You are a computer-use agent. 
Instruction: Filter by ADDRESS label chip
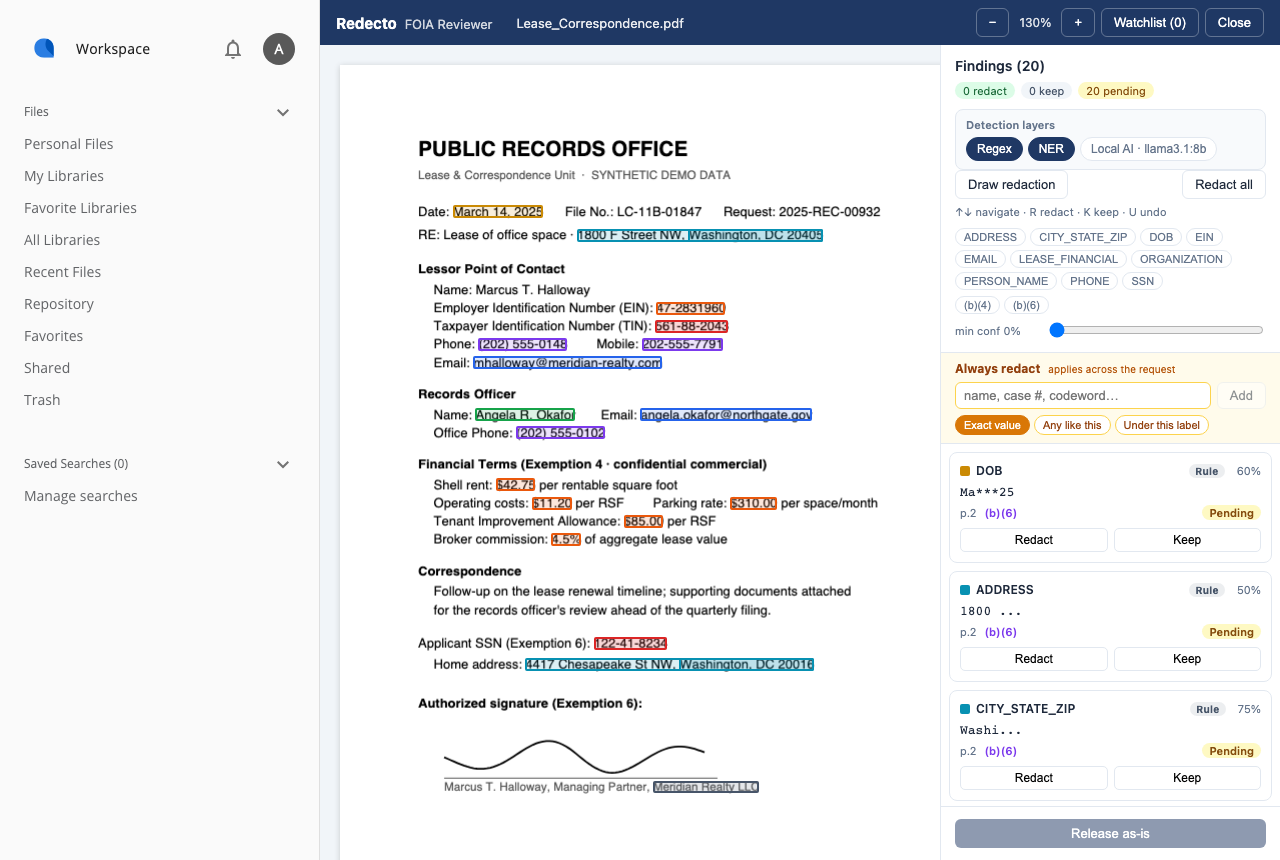990,238
